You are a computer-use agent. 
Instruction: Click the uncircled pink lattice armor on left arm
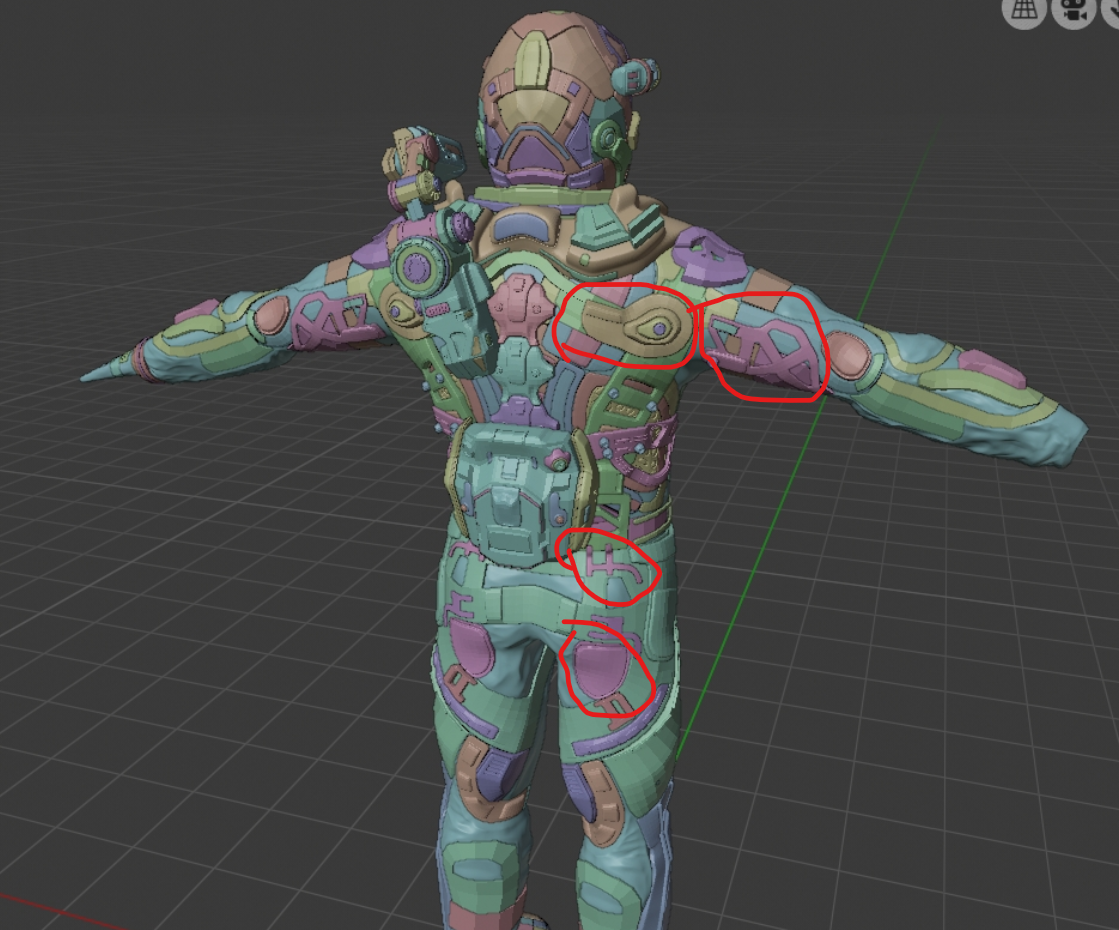(327, 322)
